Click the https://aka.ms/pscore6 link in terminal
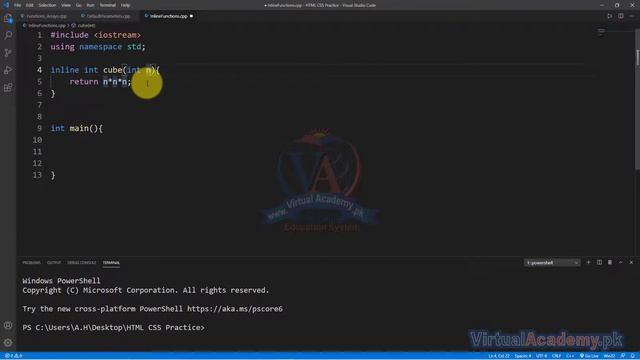 235,309
